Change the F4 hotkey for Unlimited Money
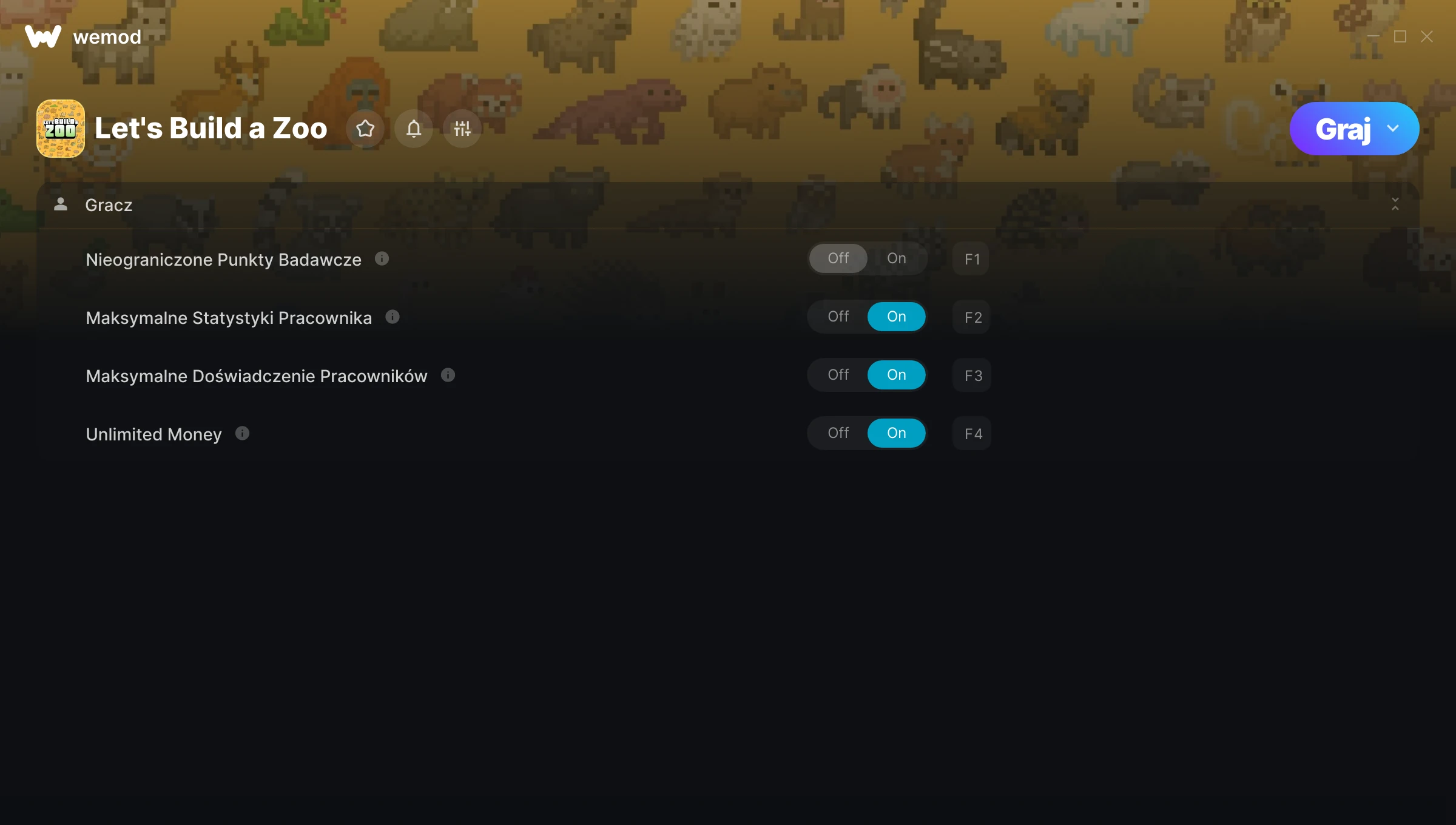1456x825 pixels. [x=972, y=434]
